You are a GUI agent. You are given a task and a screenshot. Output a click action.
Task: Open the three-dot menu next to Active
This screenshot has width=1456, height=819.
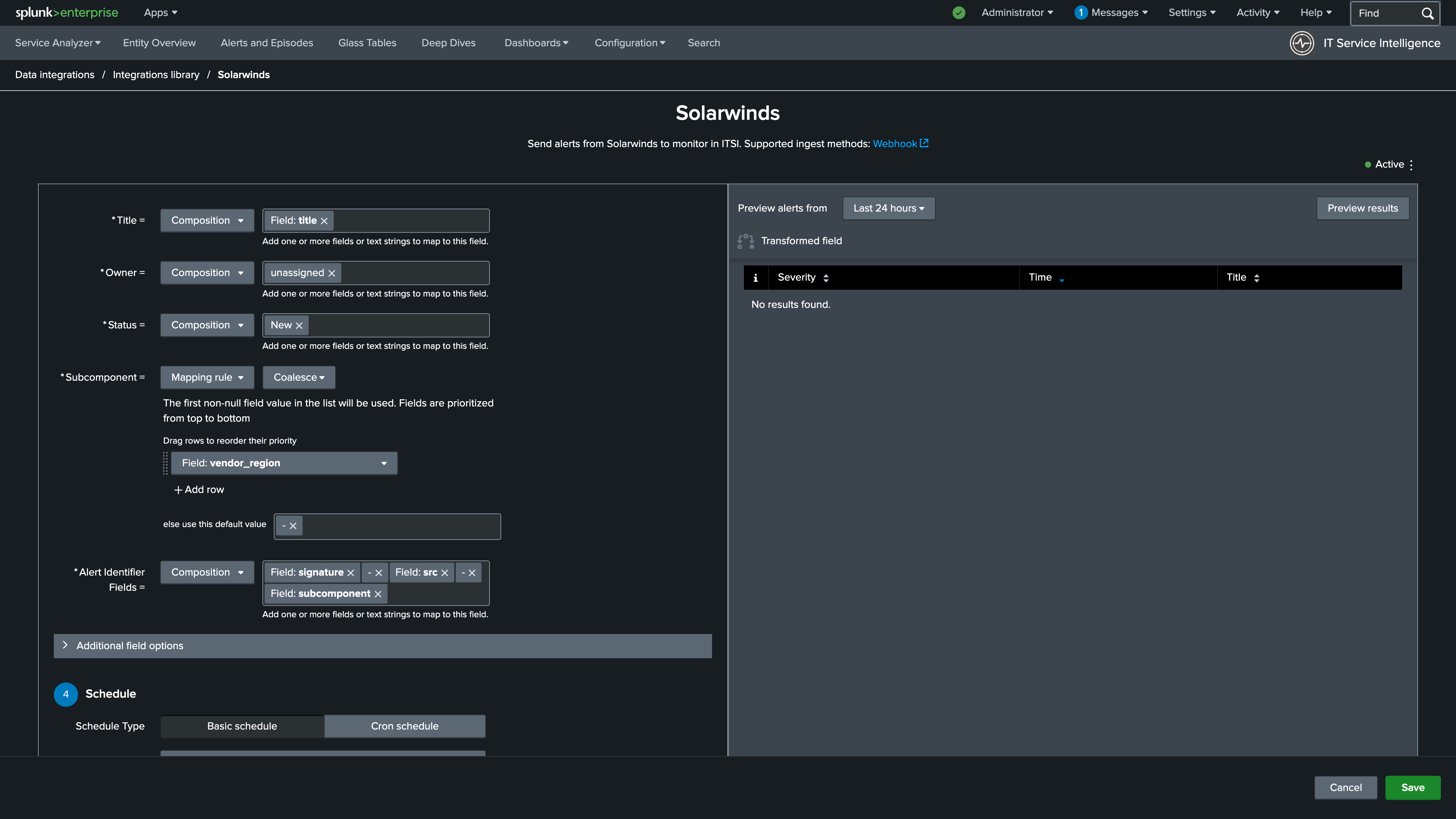tap(1411, 165)
